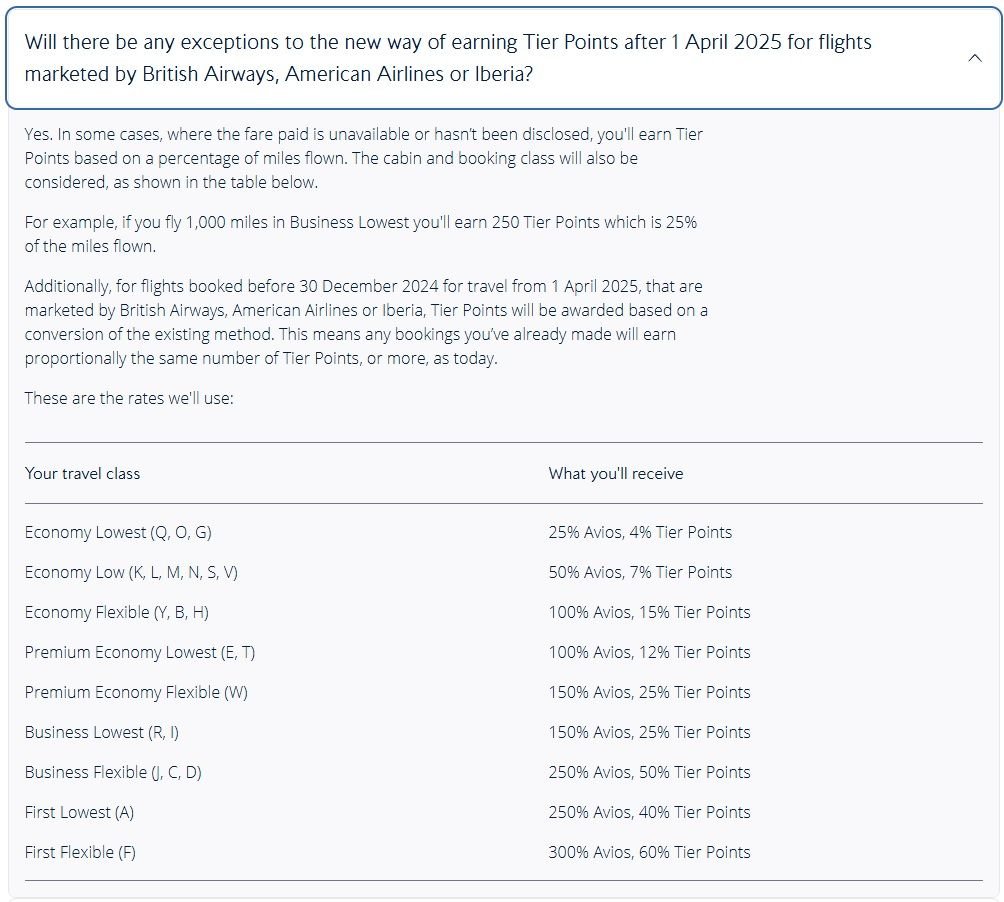Click the paragraph beginning 'Additionally, for flights booked'
This screenshot has width=1004, height=902.
[366, 322]
